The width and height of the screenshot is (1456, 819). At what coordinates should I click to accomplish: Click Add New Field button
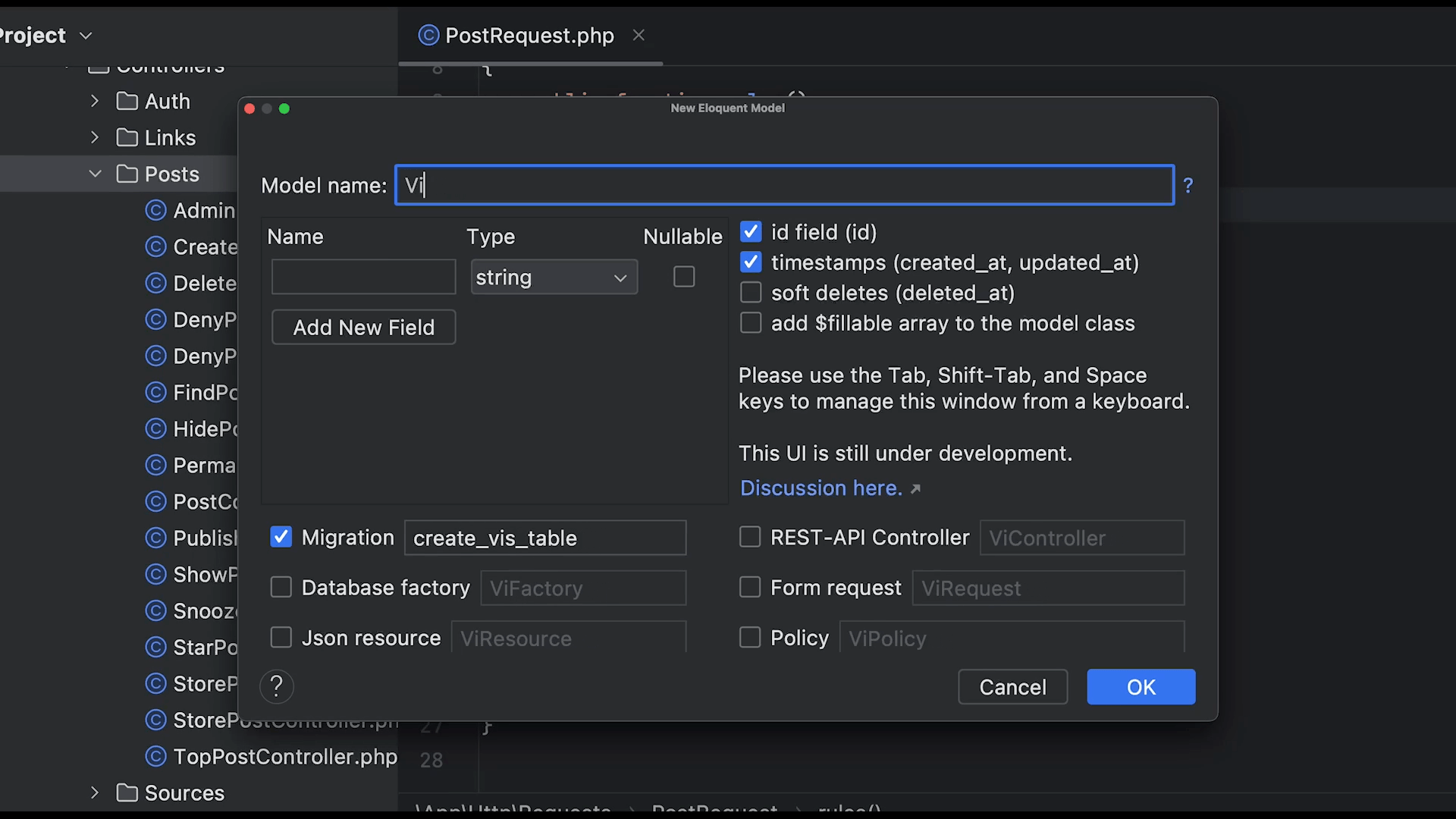(363, 326)
